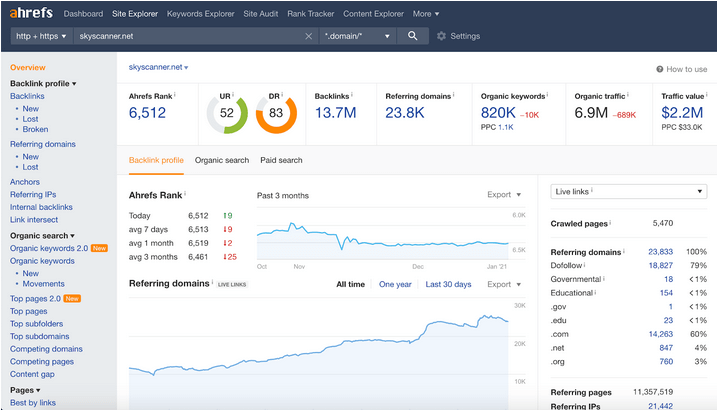Open the http + https protocol dropdown
718x410 pixels.
[x=40, y=36]
